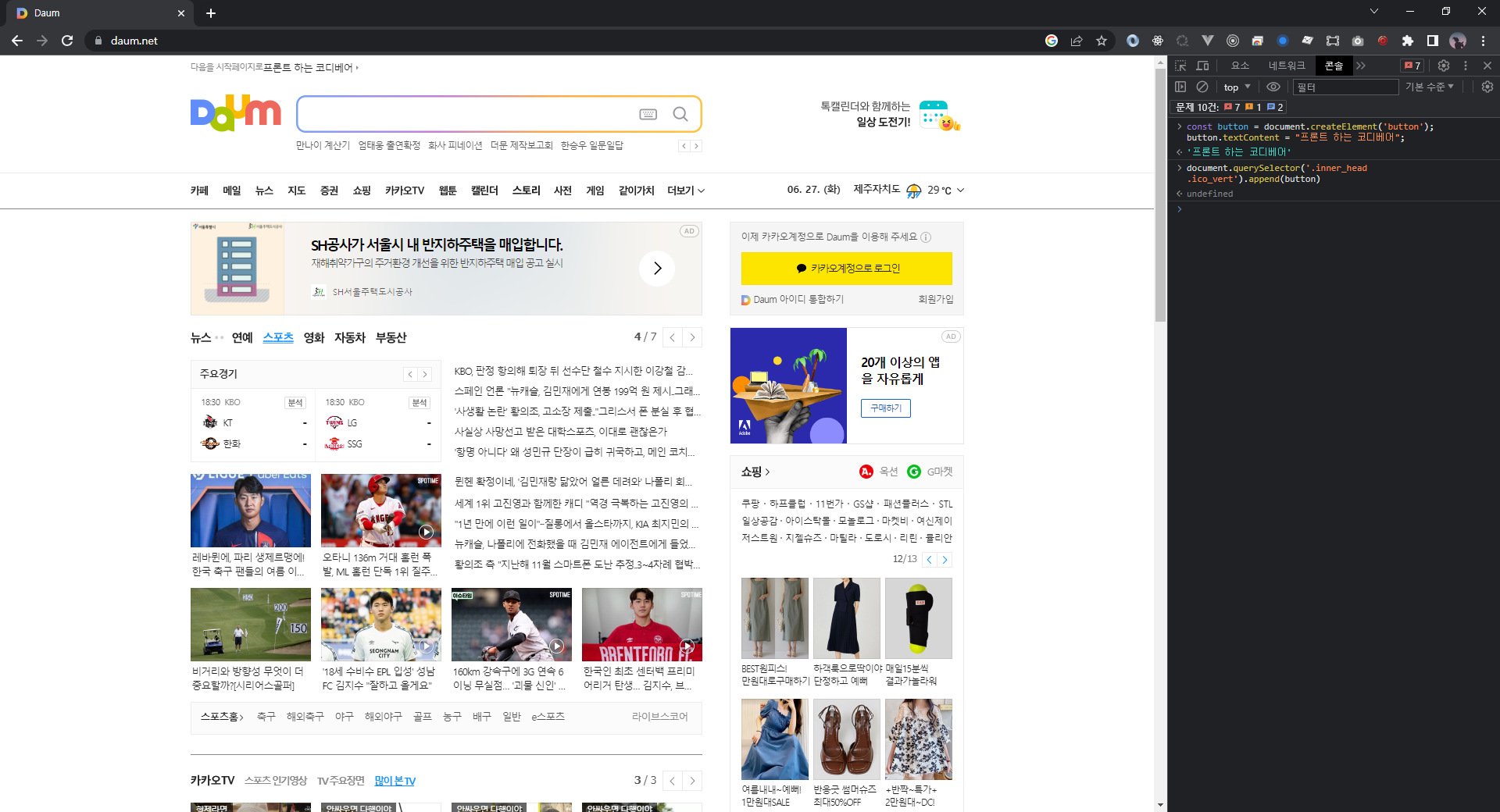Click the Vue devtools extension icon

(1208, 41)
